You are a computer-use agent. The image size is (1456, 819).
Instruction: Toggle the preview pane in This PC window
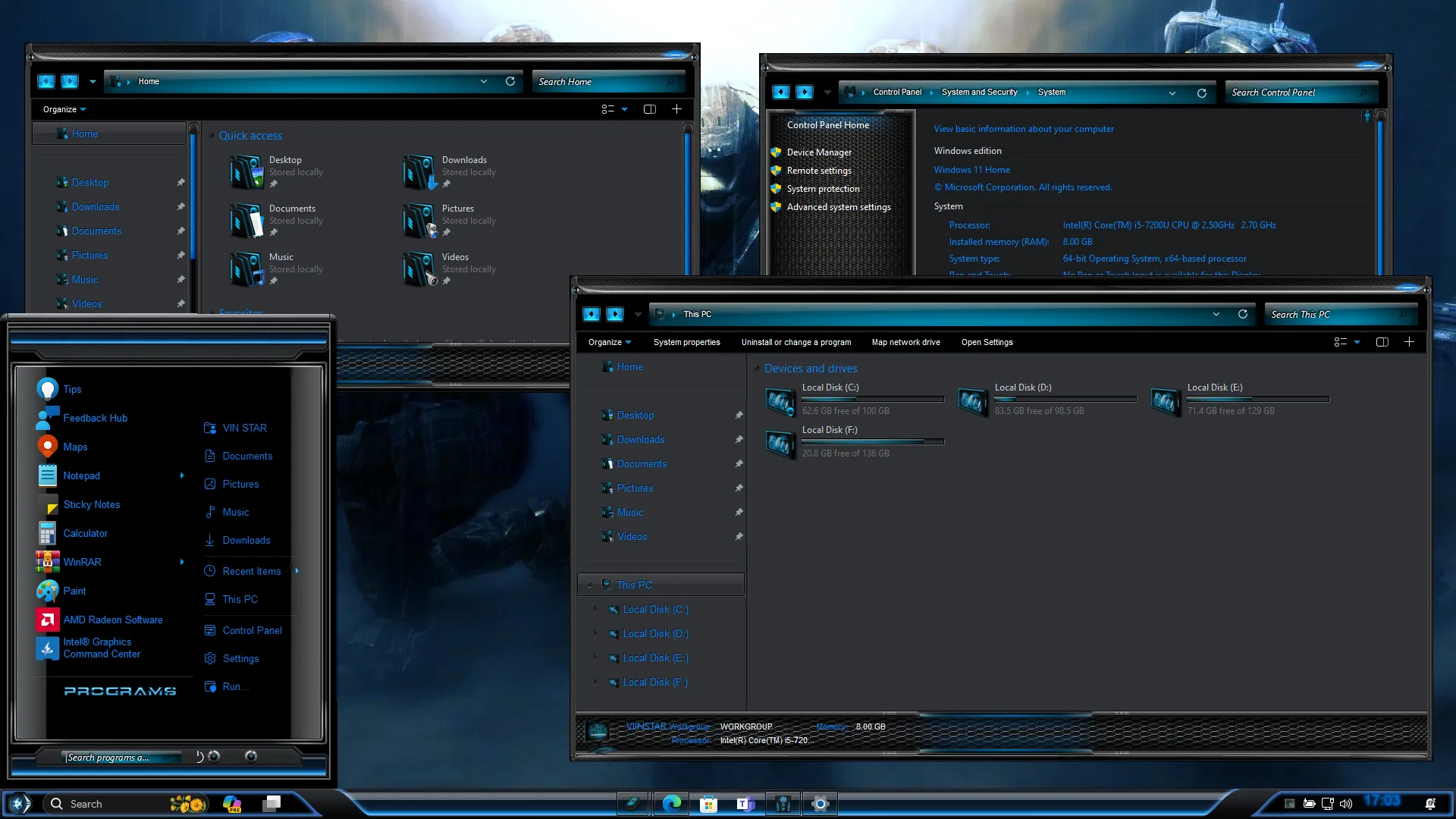point(1382,342)
